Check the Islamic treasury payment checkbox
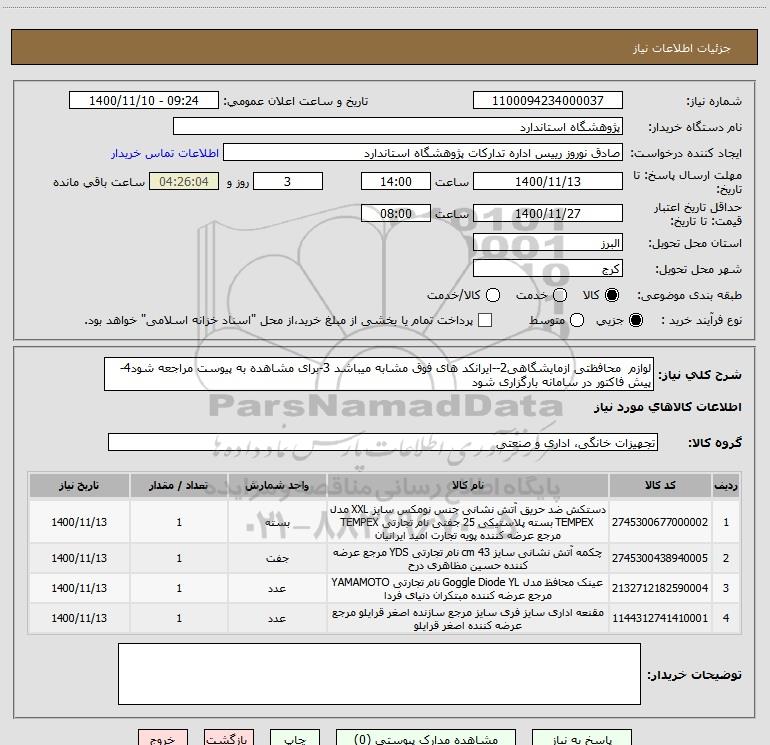Image resolution: width=770 pixels, height=745 pixels. (485, 320)
